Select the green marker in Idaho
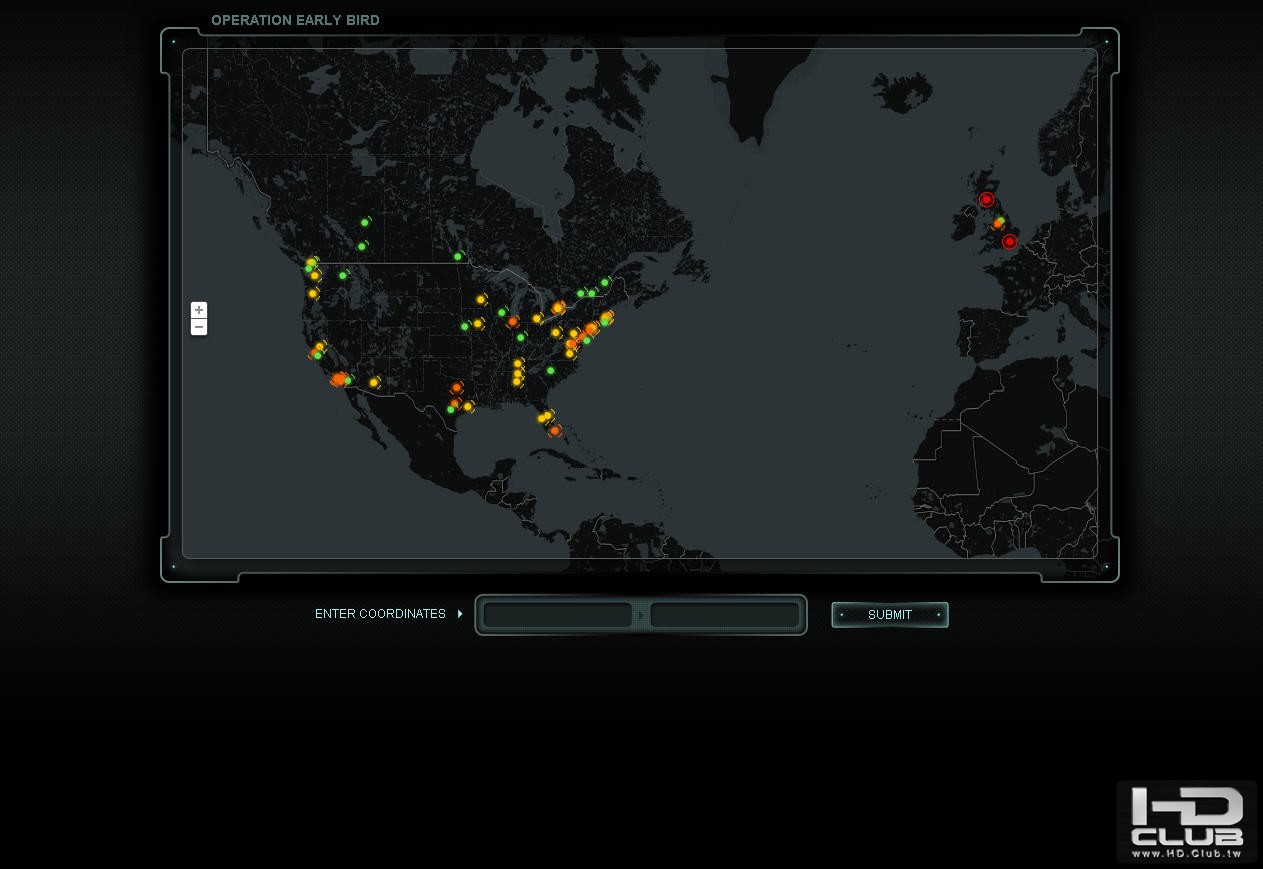The image size is (1263, 869). [342, 275]
